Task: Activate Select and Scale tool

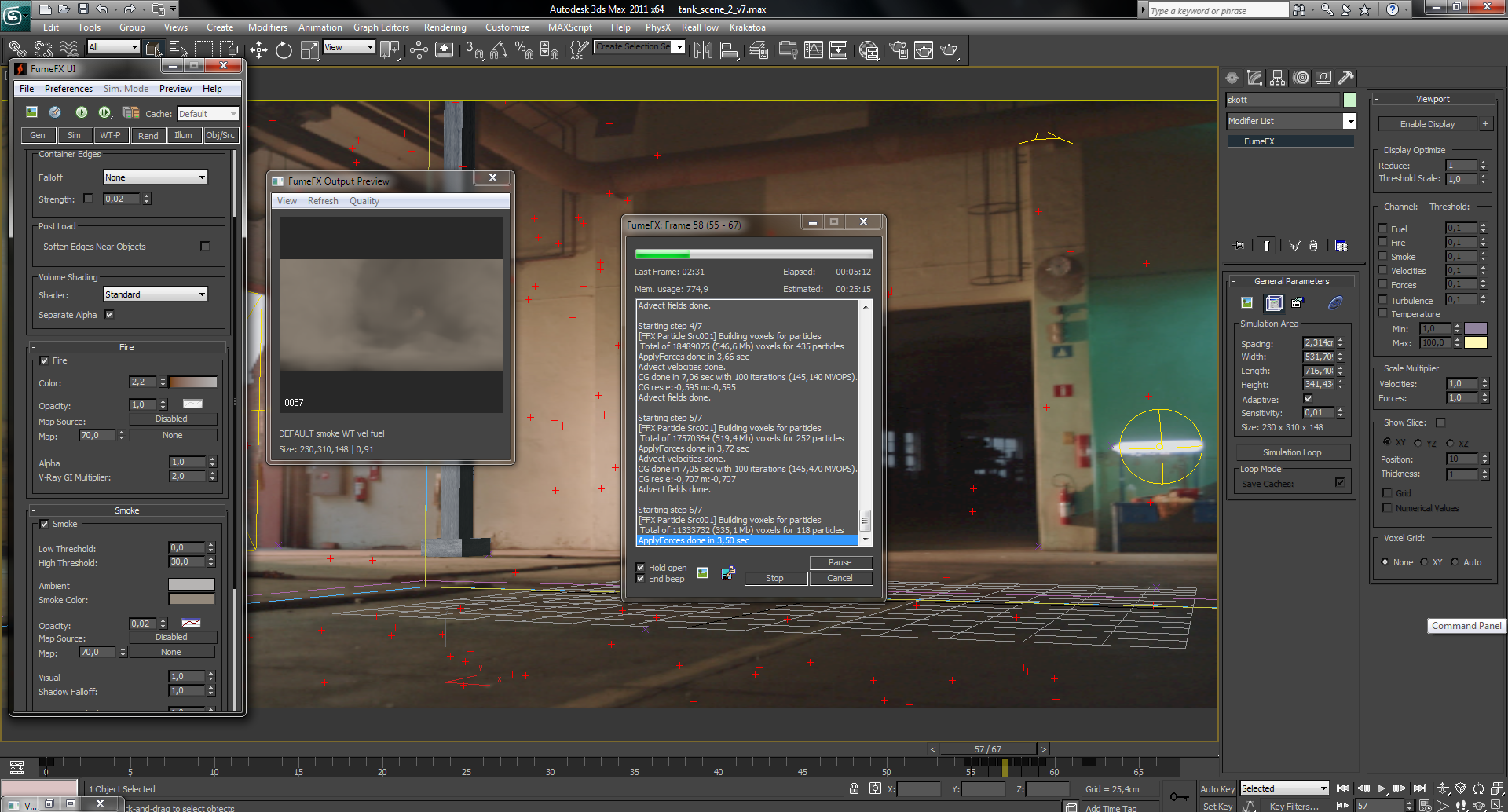Action: (309, 50)
